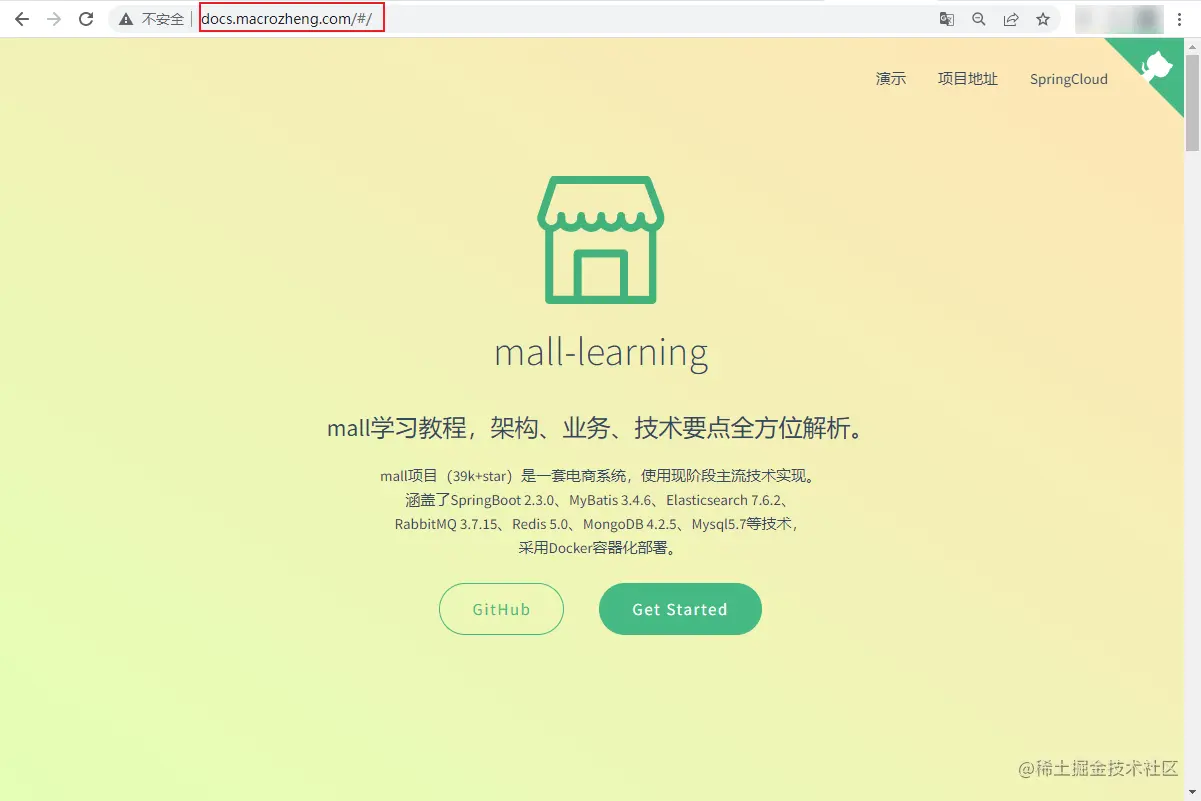Open the zoom magnifier icon
Screen dimensions: 1201x801
tap(979, 19)
